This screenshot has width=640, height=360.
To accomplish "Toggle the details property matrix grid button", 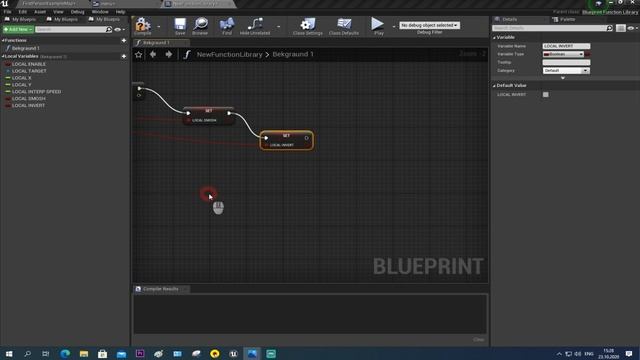I will coord(620,28).
